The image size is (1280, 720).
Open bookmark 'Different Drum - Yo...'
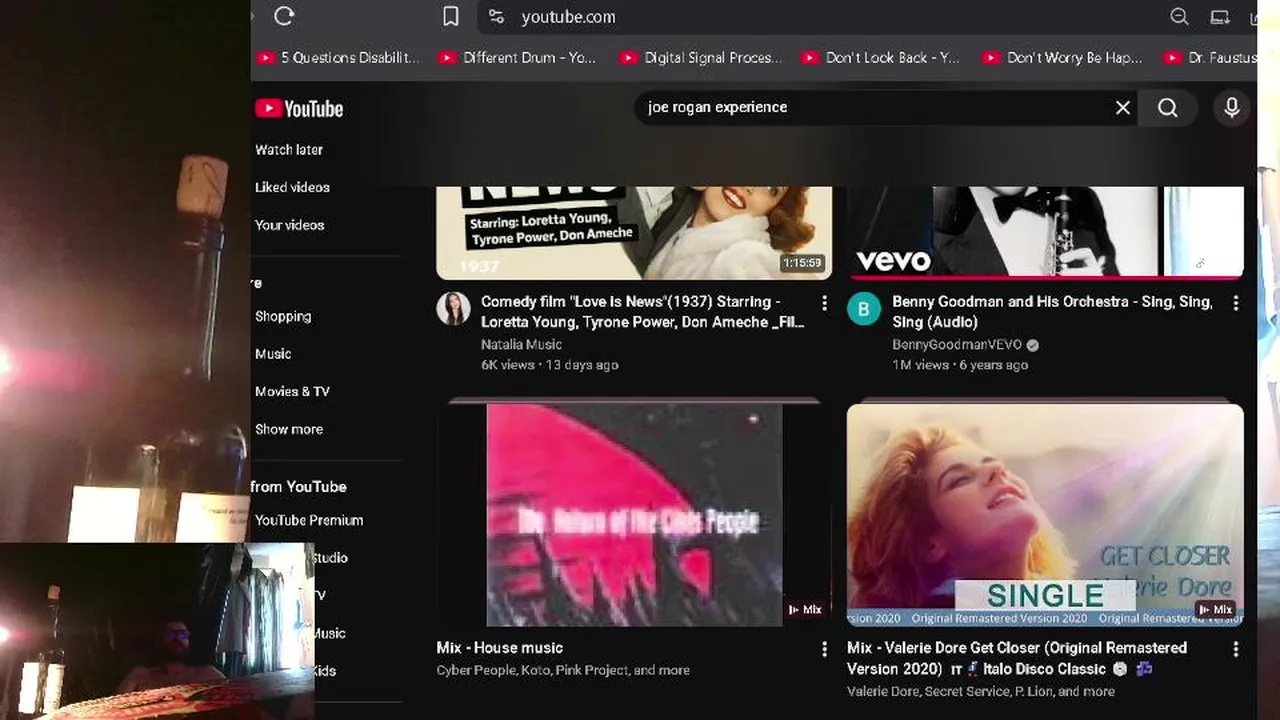(x=516, y=58)
